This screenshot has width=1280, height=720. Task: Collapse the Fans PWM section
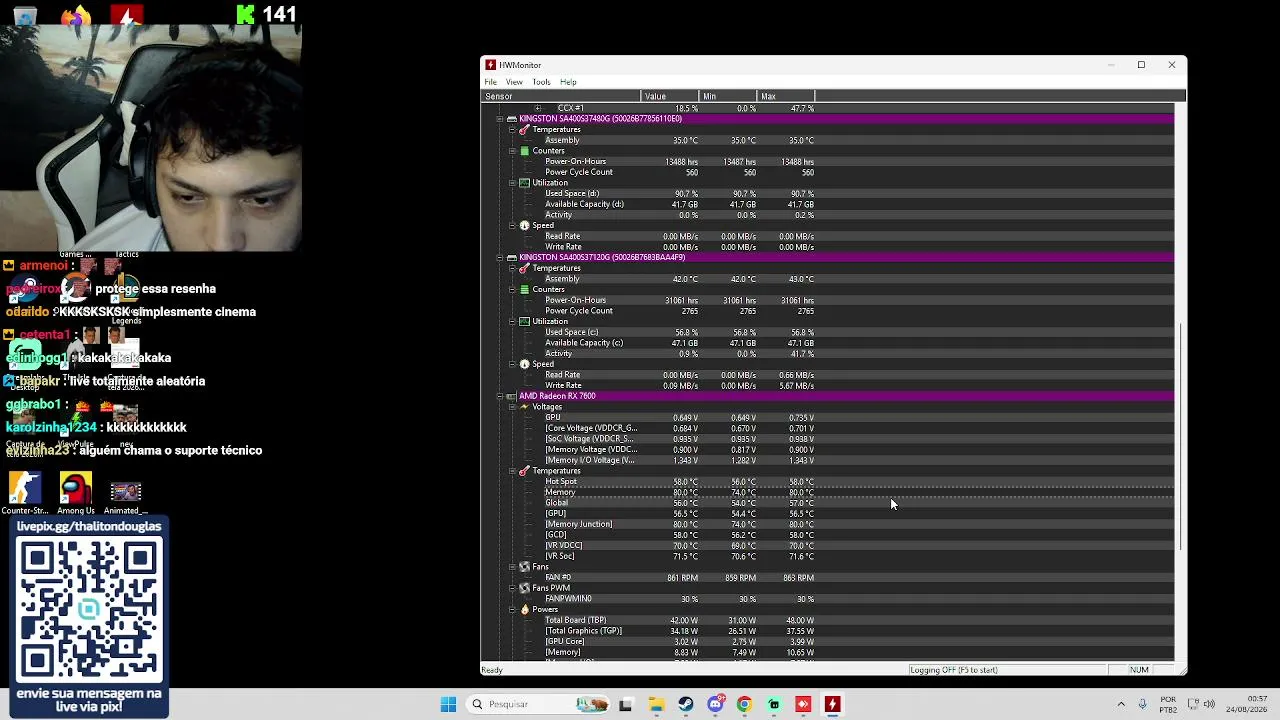pyautogui.click(x=512, y=588)
